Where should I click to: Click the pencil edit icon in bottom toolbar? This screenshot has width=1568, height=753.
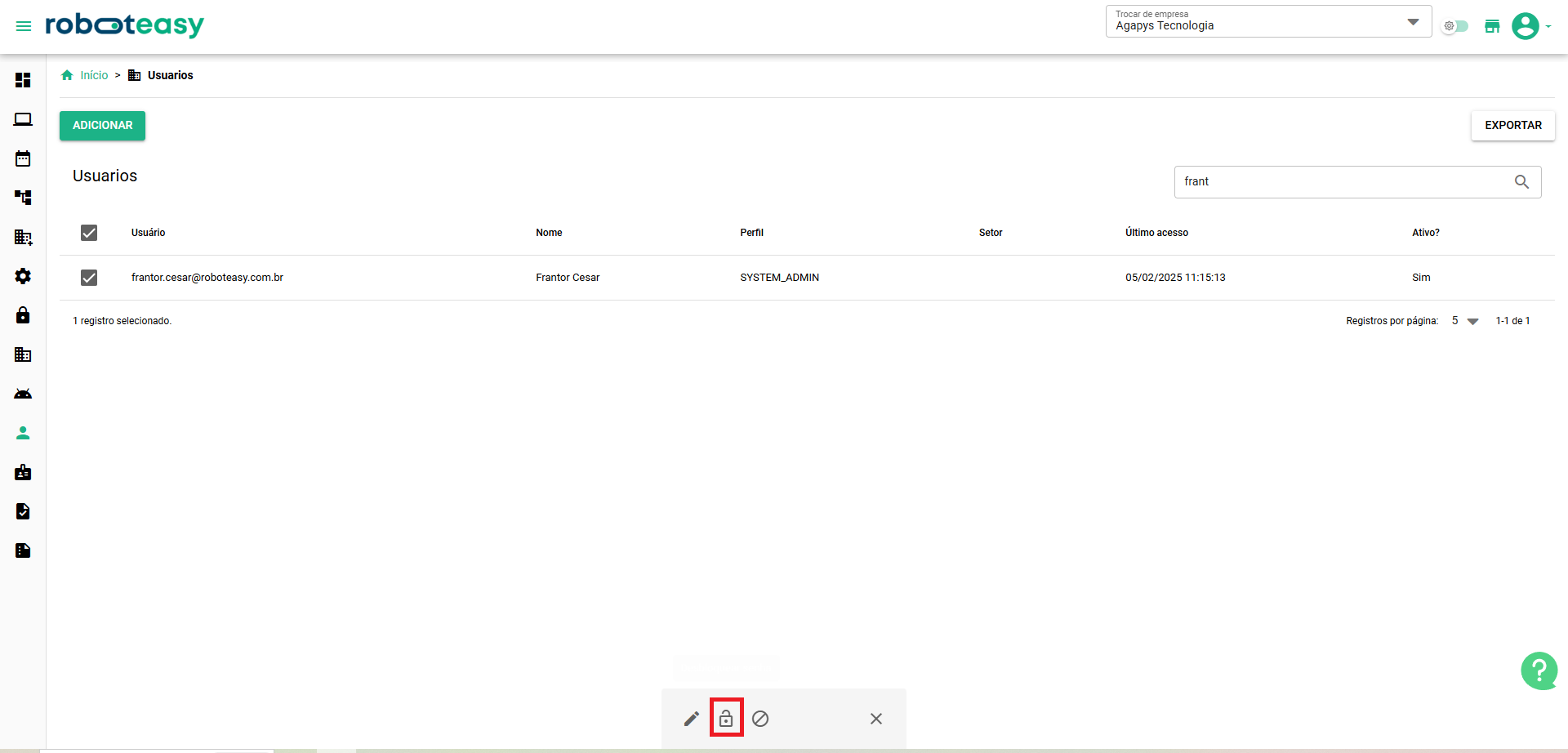[x=691, y=719]
